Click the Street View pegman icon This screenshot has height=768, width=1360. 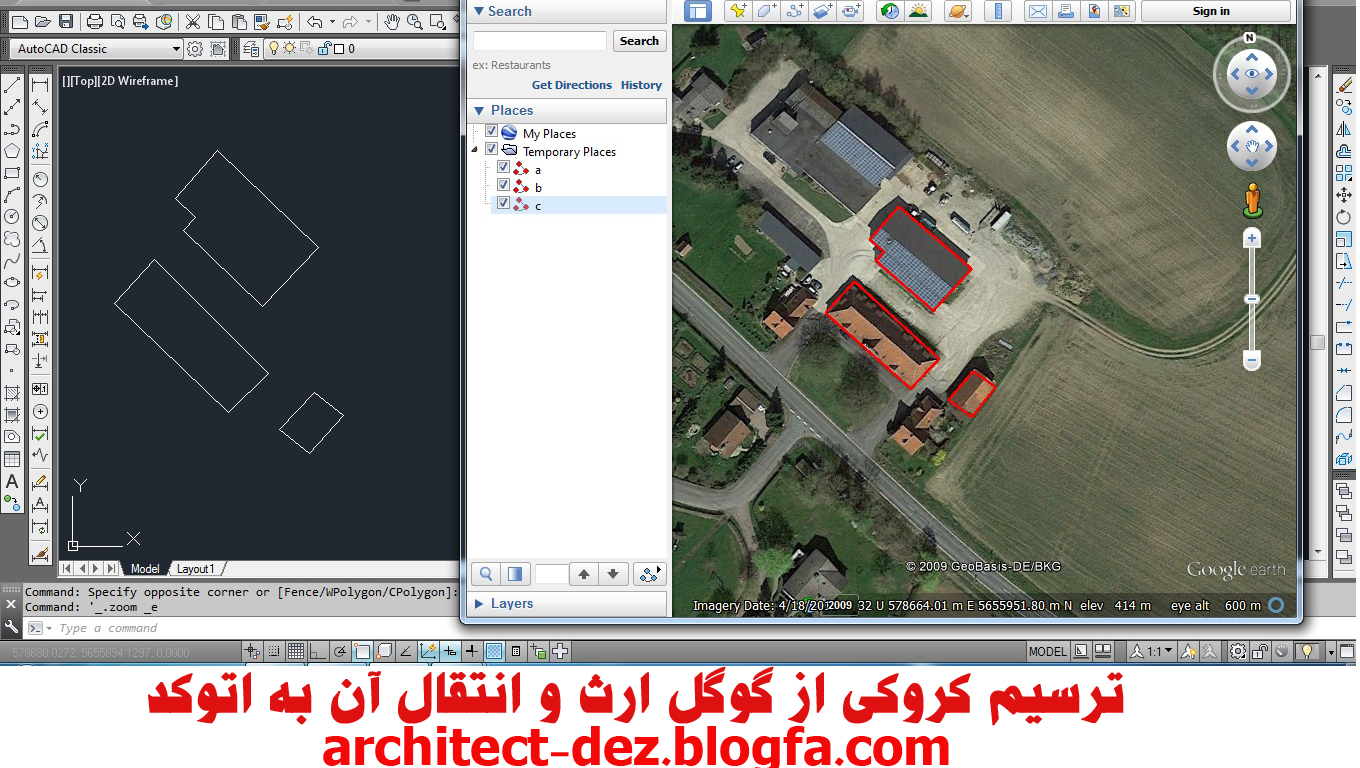pyautogui.click(x=1252, y=200)
